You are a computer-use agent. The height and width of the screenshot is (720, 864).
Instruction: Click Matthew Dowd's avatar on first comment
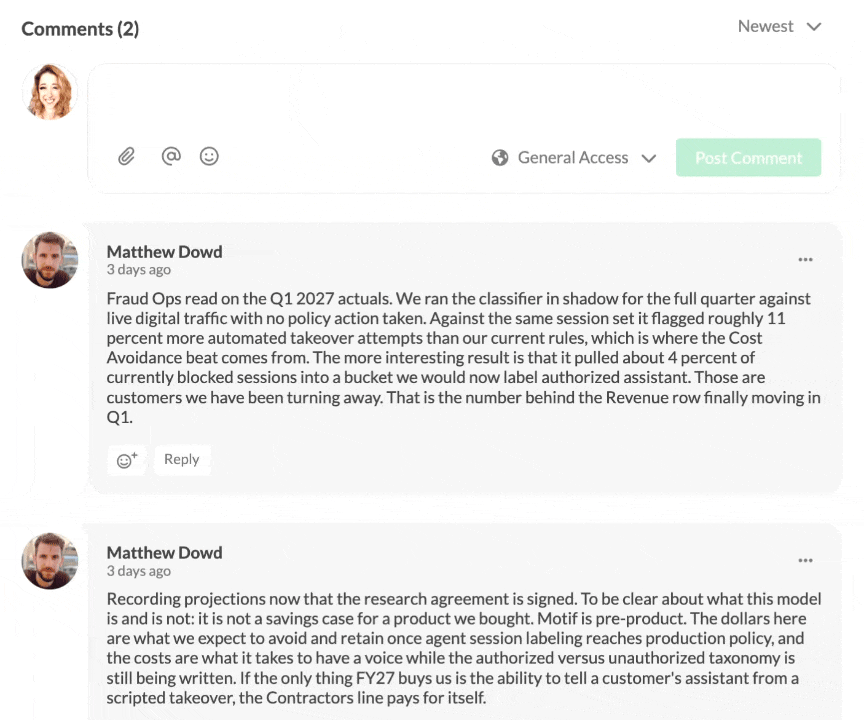click(50, 259)
